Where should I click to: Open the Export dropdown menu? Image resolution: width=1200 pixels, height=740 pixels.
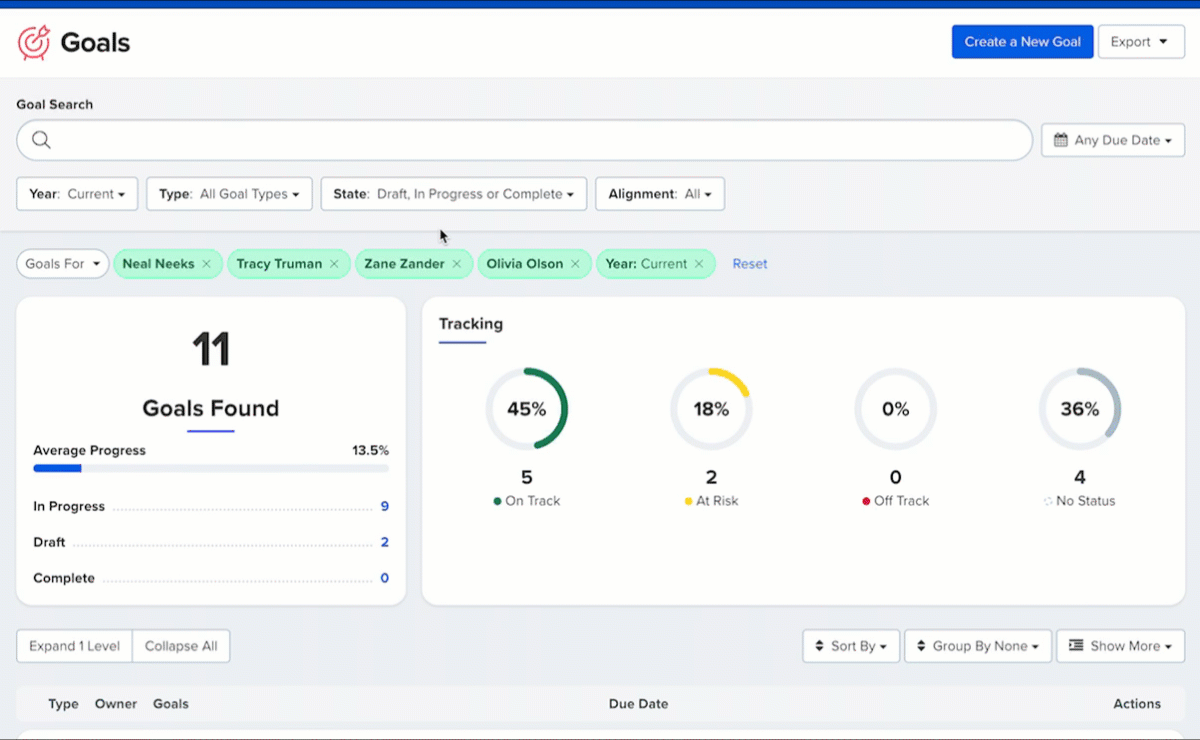pyautogui.click(x=1140, y=42)
